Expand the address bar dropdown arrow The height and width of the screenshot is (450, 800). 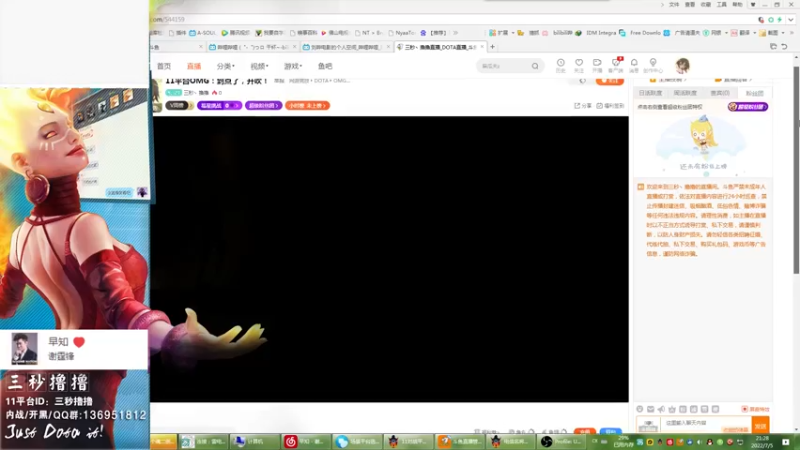coord(790,19)
